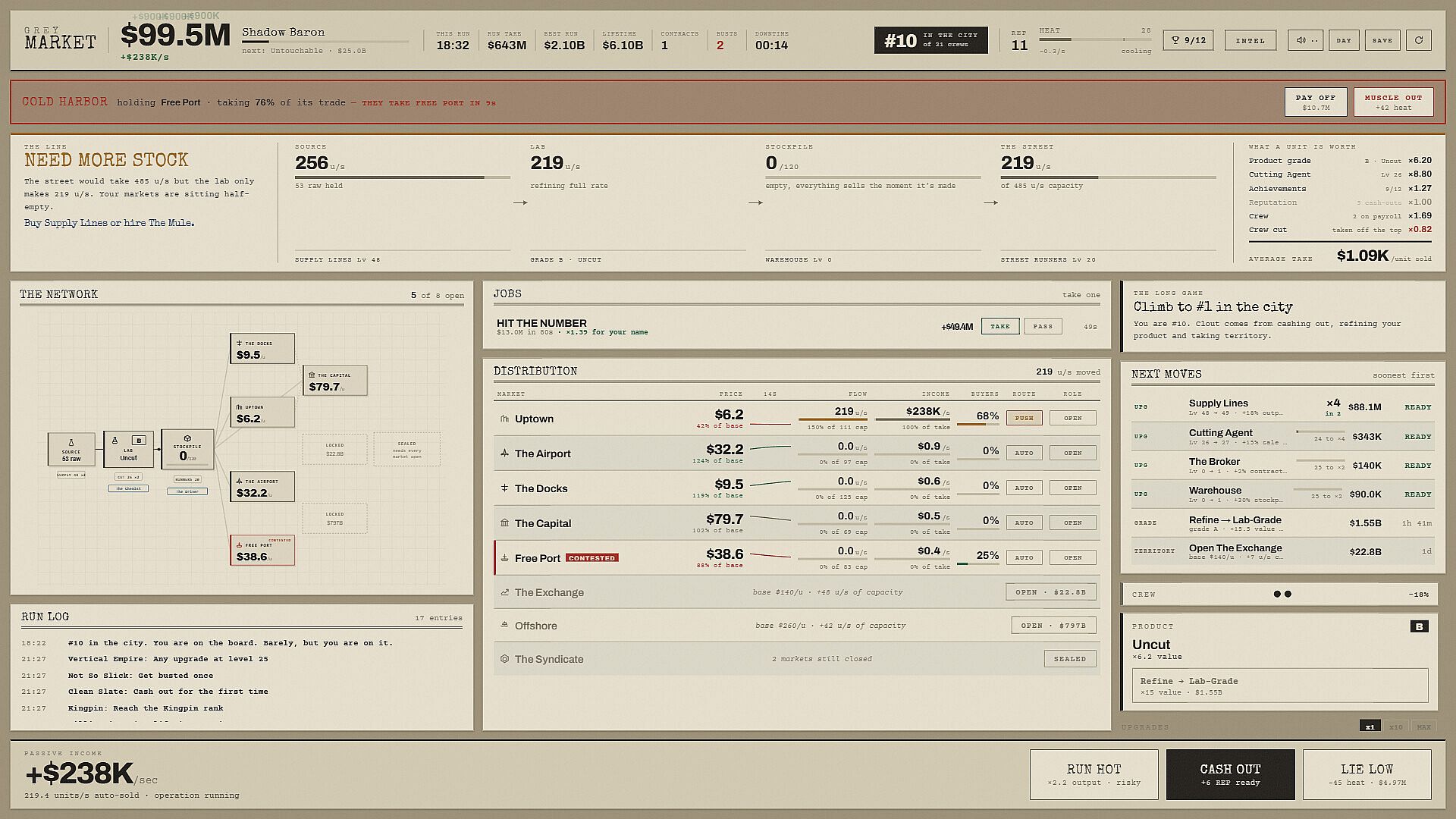
Task: Toggle Uptown role Open button
Action: tap(1073, 418)
